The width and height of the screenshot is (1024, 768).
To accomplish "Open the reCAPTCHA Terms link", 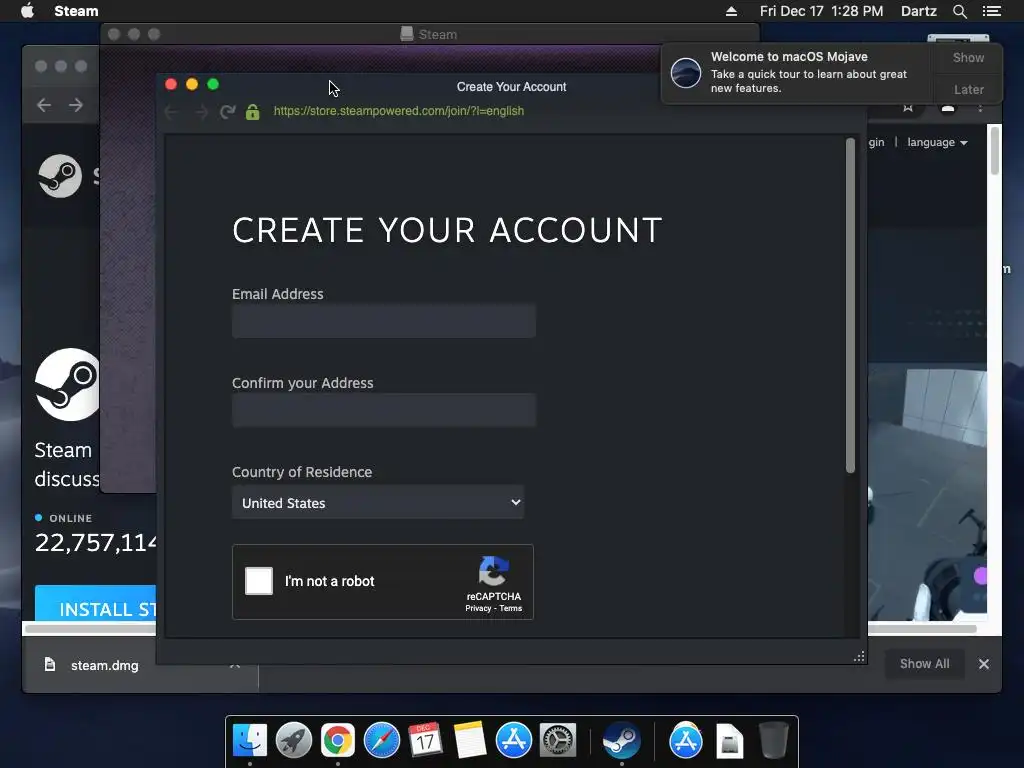I will pyautogui.click(x=511, y=608).
